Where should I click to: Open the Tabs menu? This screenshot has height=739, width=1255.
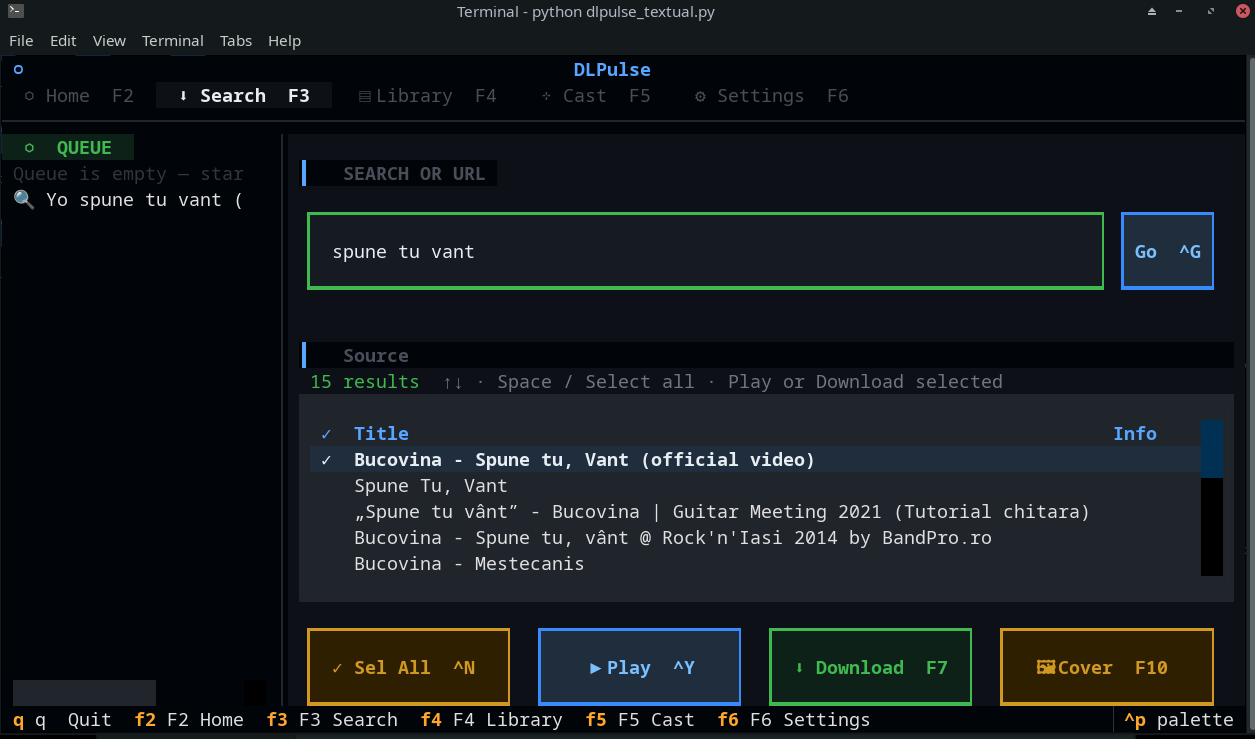236,41
